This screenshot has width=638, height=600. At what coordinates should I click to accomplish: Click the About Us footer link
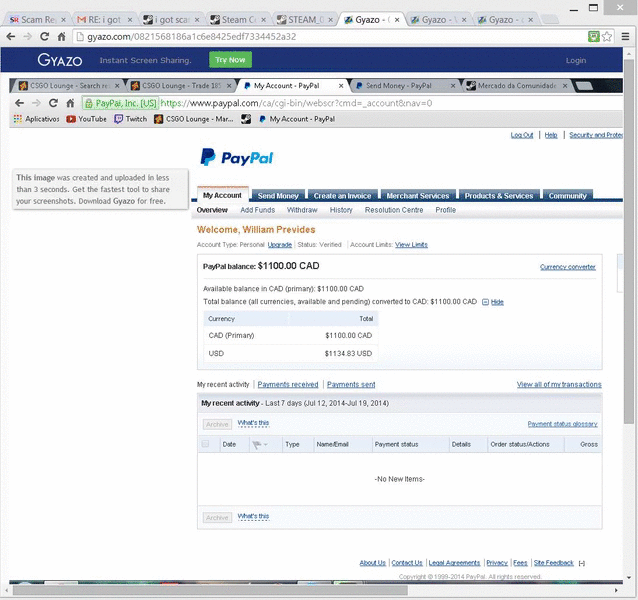[372, 563]
